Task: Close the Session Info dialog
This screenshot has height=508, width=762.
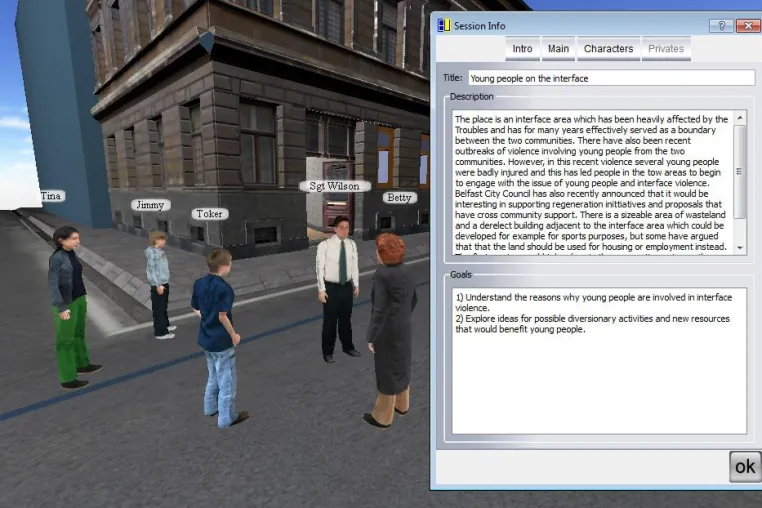Action: pyautogui.click(x=748, y=26)
